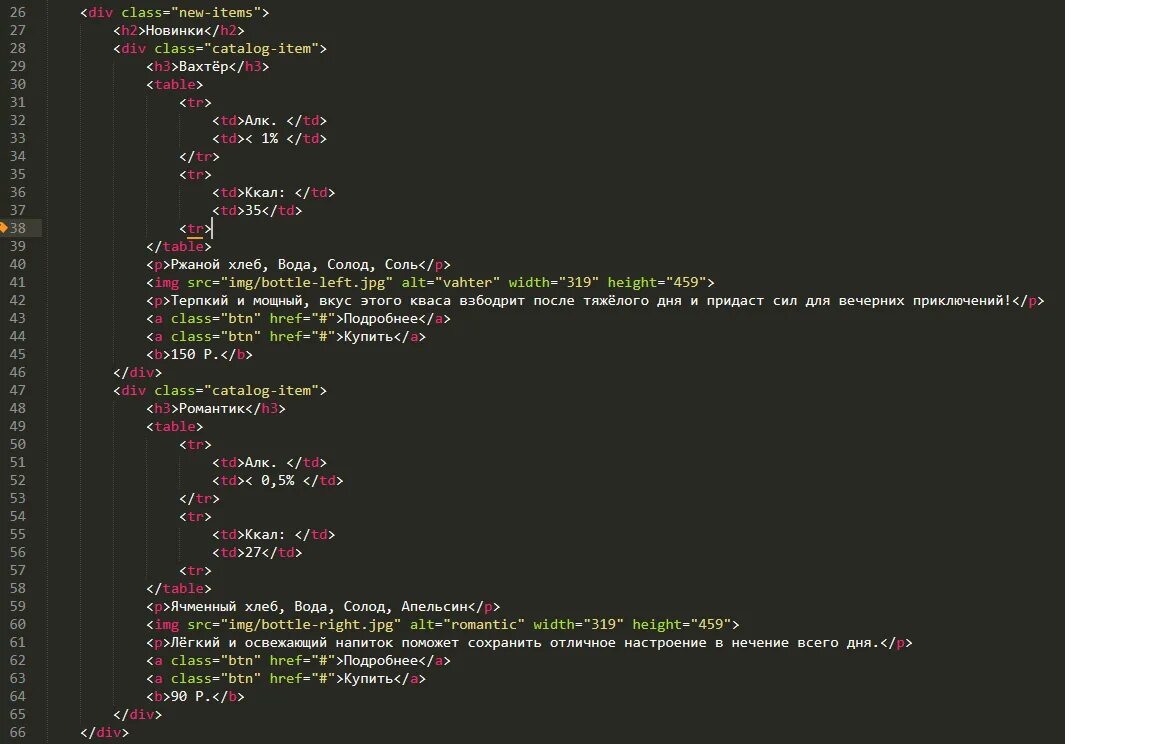Click the closing table tag on line 58
This screenshot has height=744, width=1152.
click(x=179, y=588)
